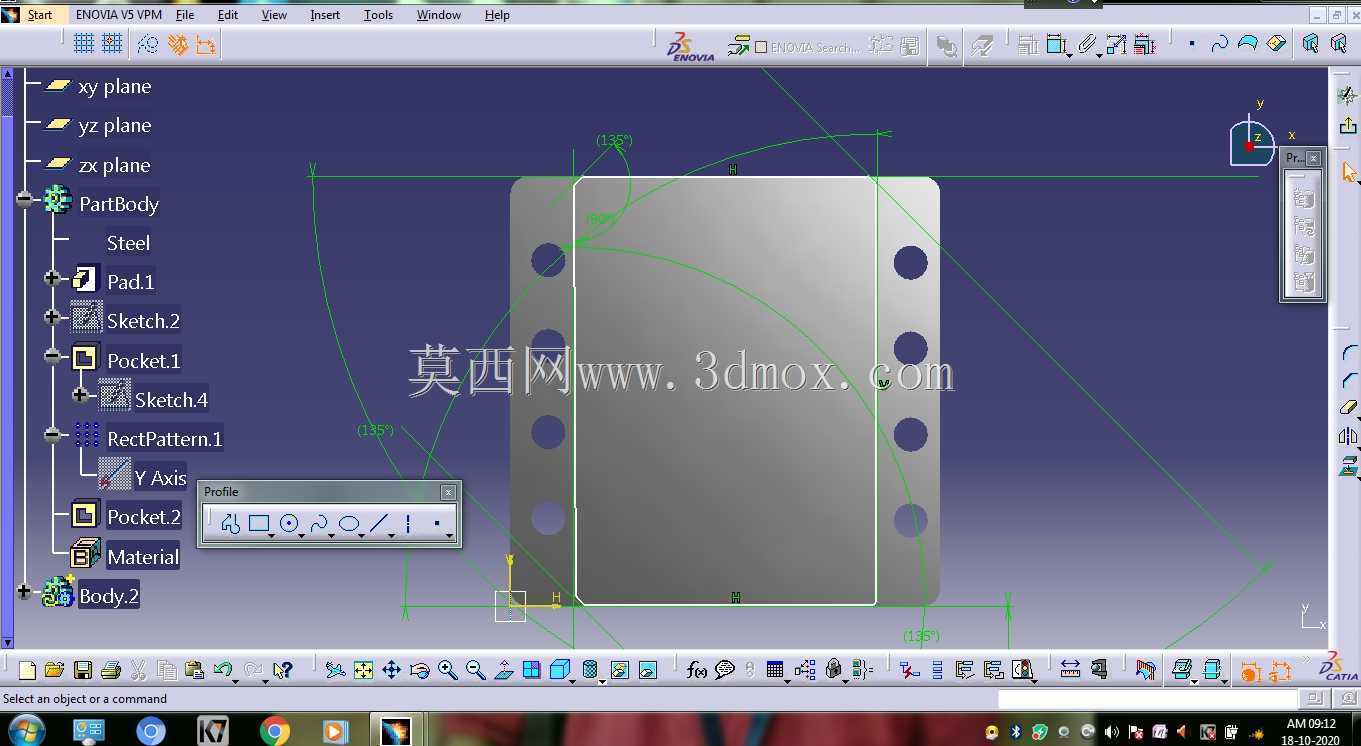Image resolution: width=1361 pixels, height=746 pixels.
Task: Open the Start menu of CATIA
Action: [40, 15]
